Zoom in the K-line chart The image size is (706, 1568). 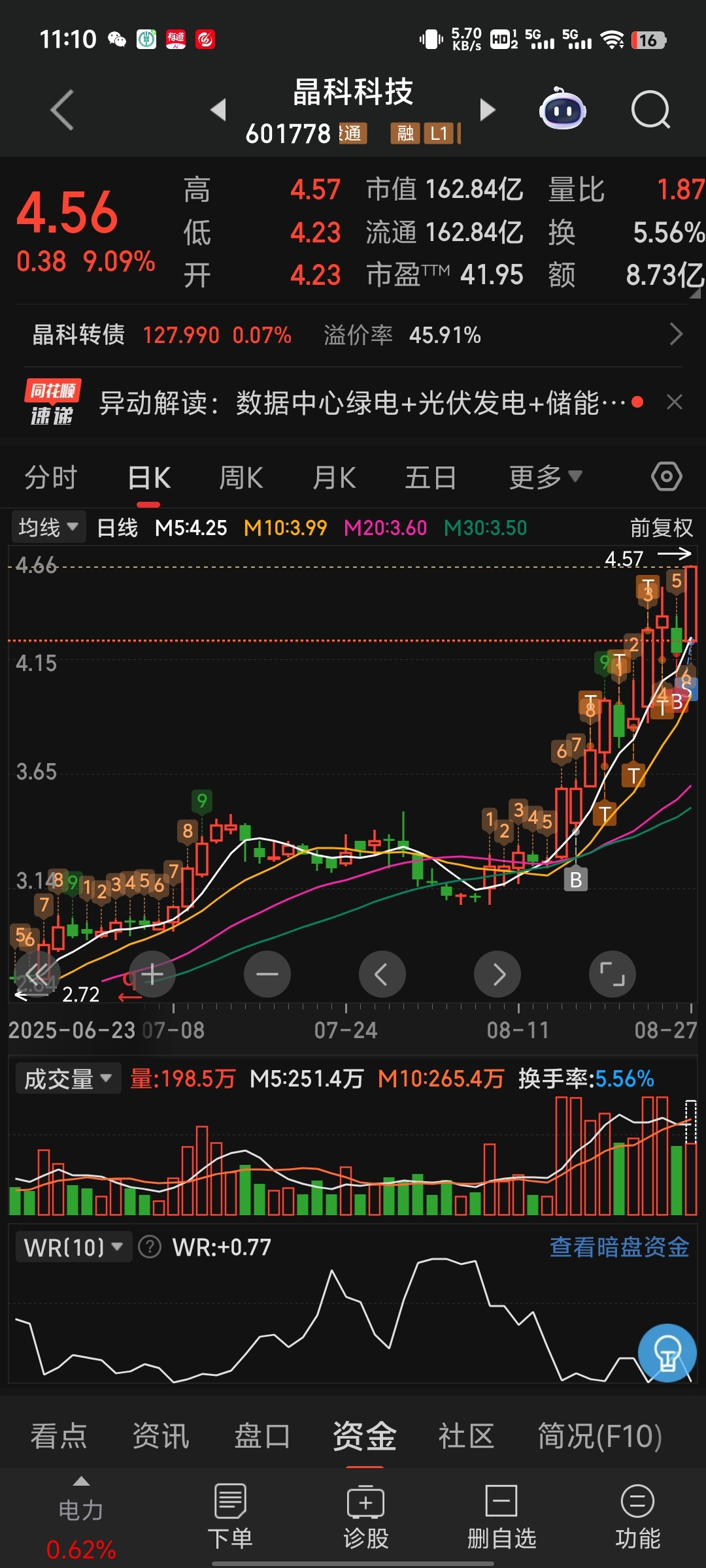coord(152,974)
